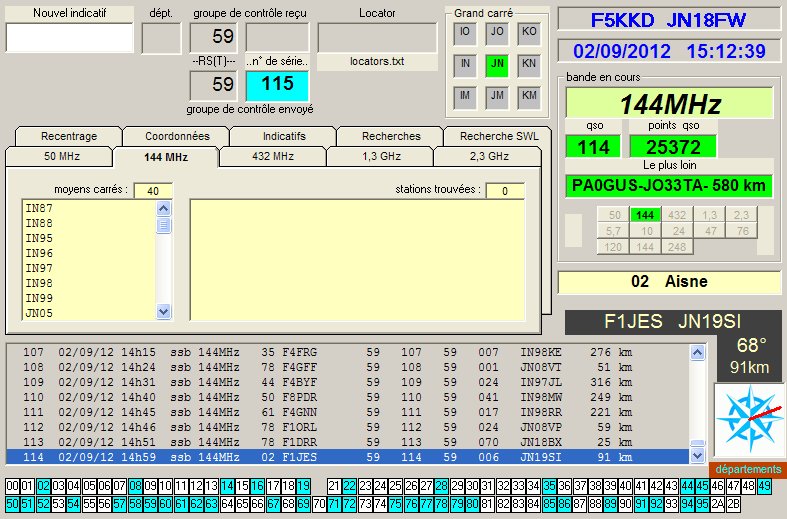This screenshot has width=787, height=519.
Task: Click the Nouvel indicatif input field
Action: tap(70, 38)
